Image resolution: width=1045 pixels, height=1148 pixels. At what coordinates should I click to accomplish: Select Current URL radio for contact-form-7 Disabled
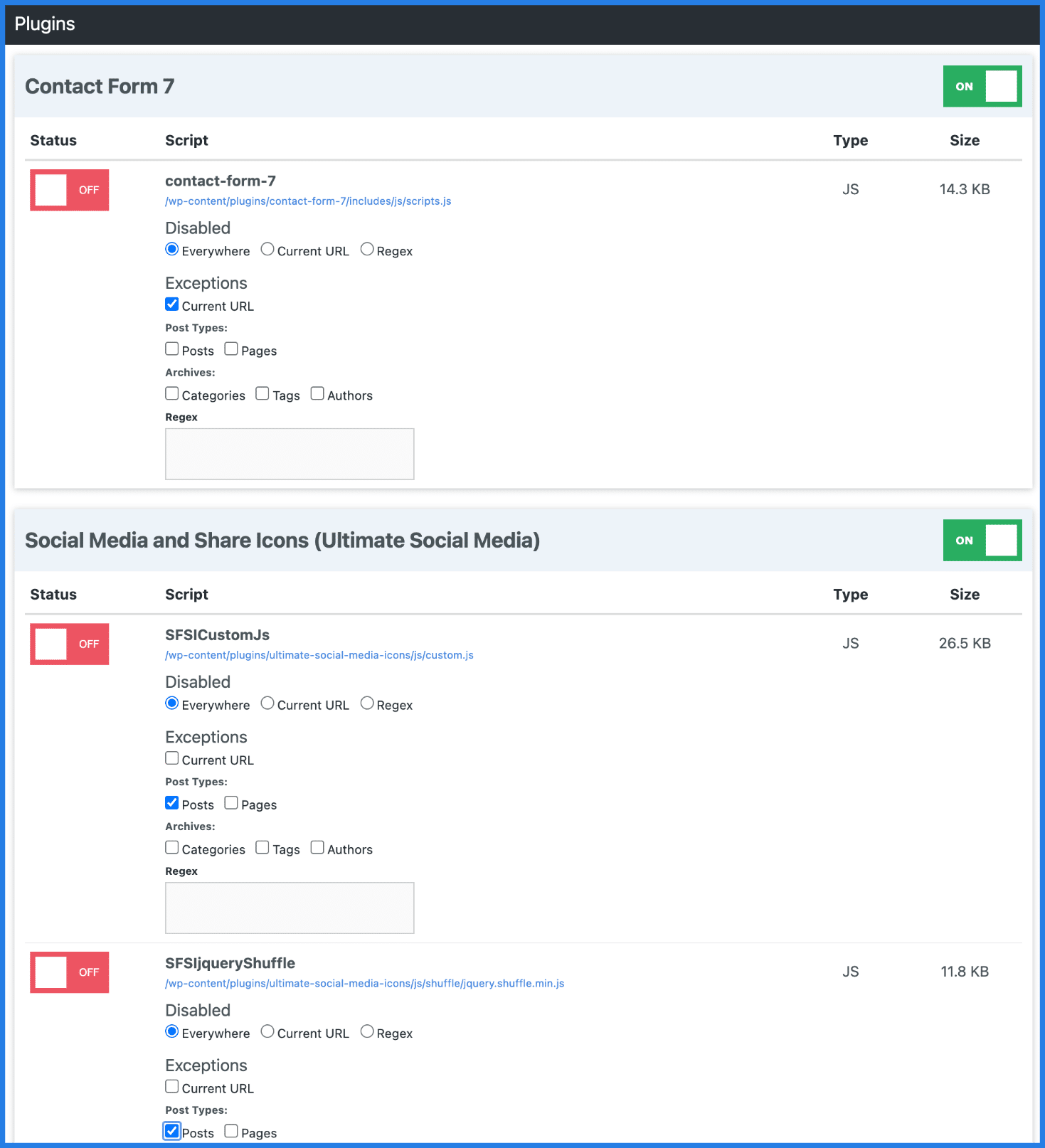[267, 250]
